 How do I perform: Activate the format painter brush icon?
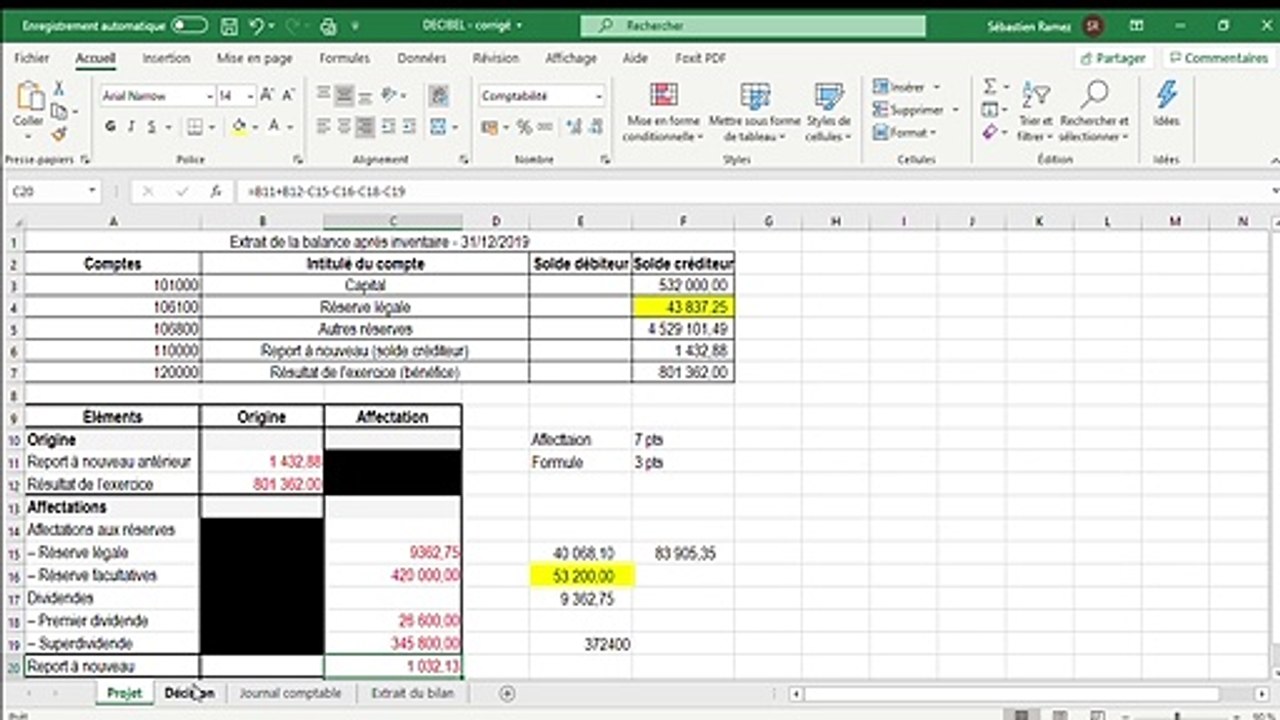click(x=60, y=133)
